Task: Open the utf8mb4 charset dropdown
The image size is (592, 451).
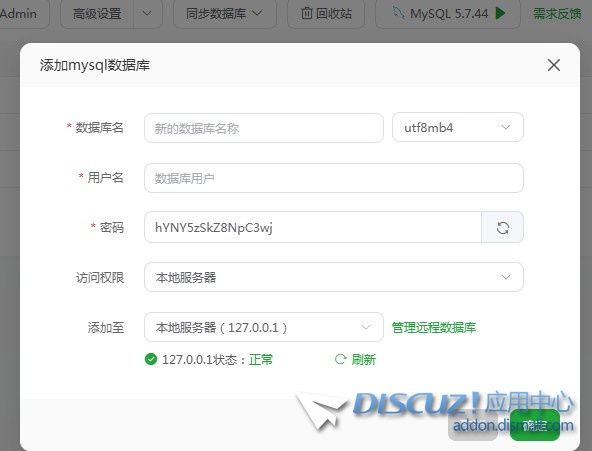Action: coord(458,128)
